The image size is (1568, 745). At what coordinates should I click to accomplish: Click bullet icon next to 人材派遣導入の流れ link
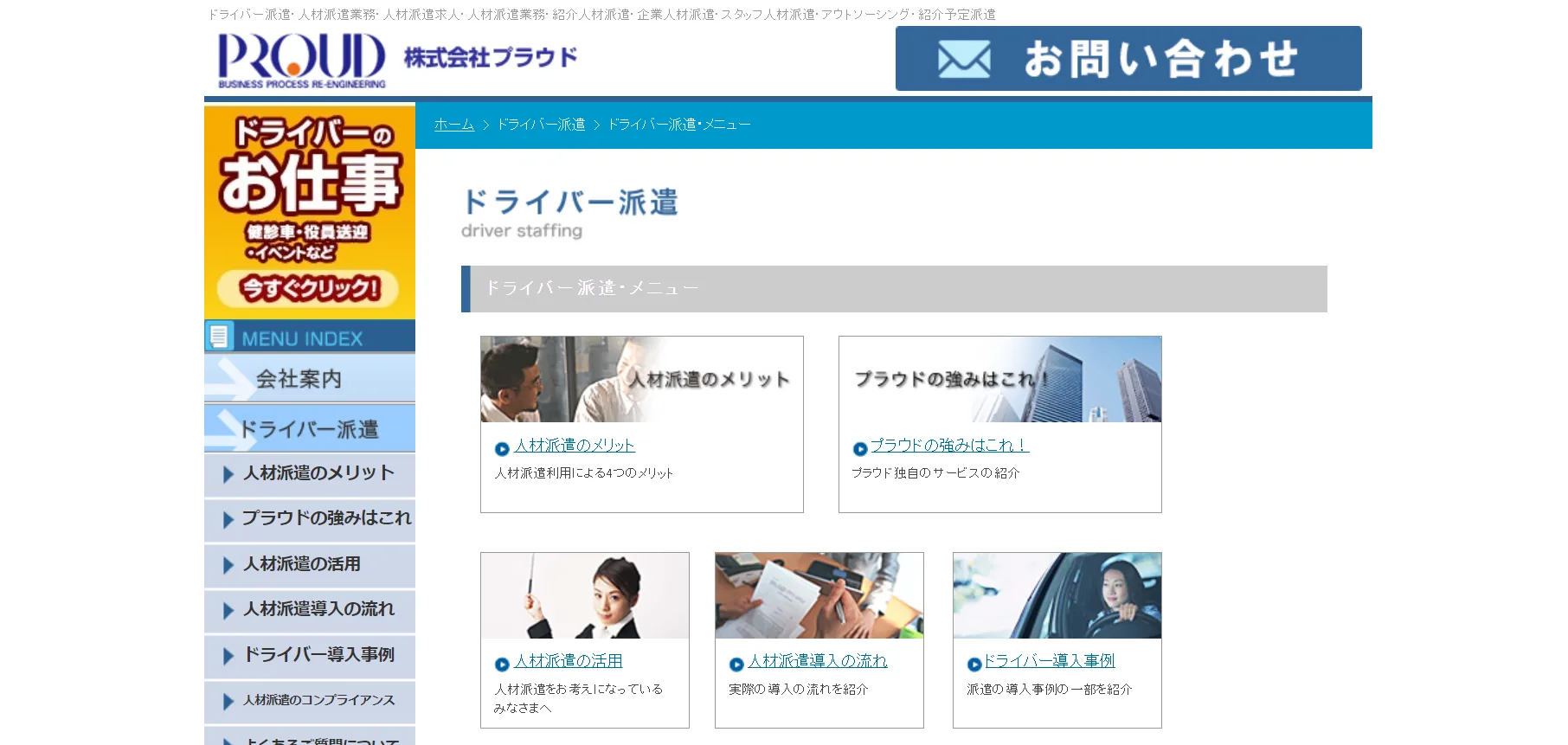click(x=736, y=665)
